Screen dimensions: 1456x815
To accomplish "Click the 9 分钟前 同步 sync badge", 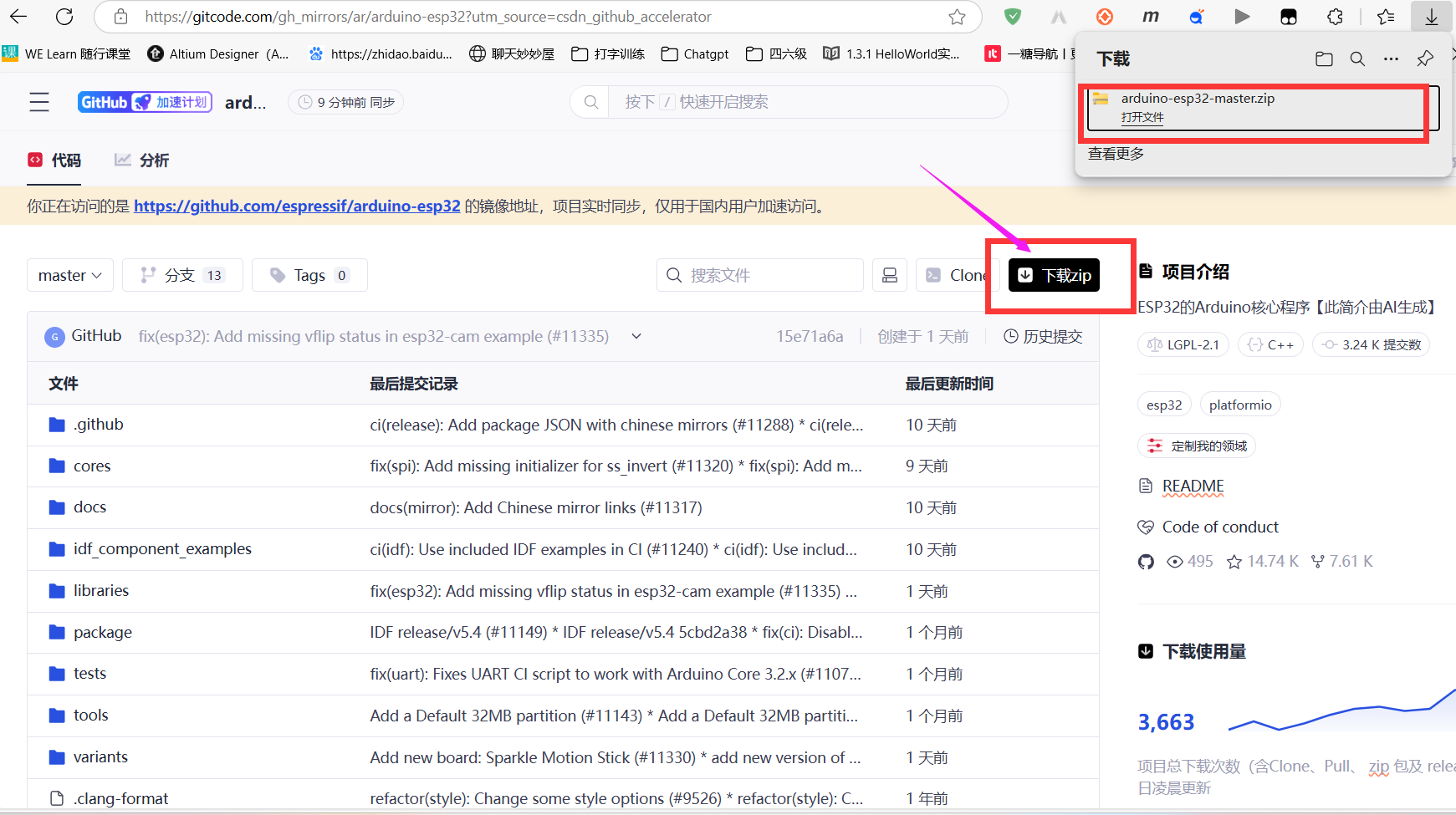I will coord(346,102).
